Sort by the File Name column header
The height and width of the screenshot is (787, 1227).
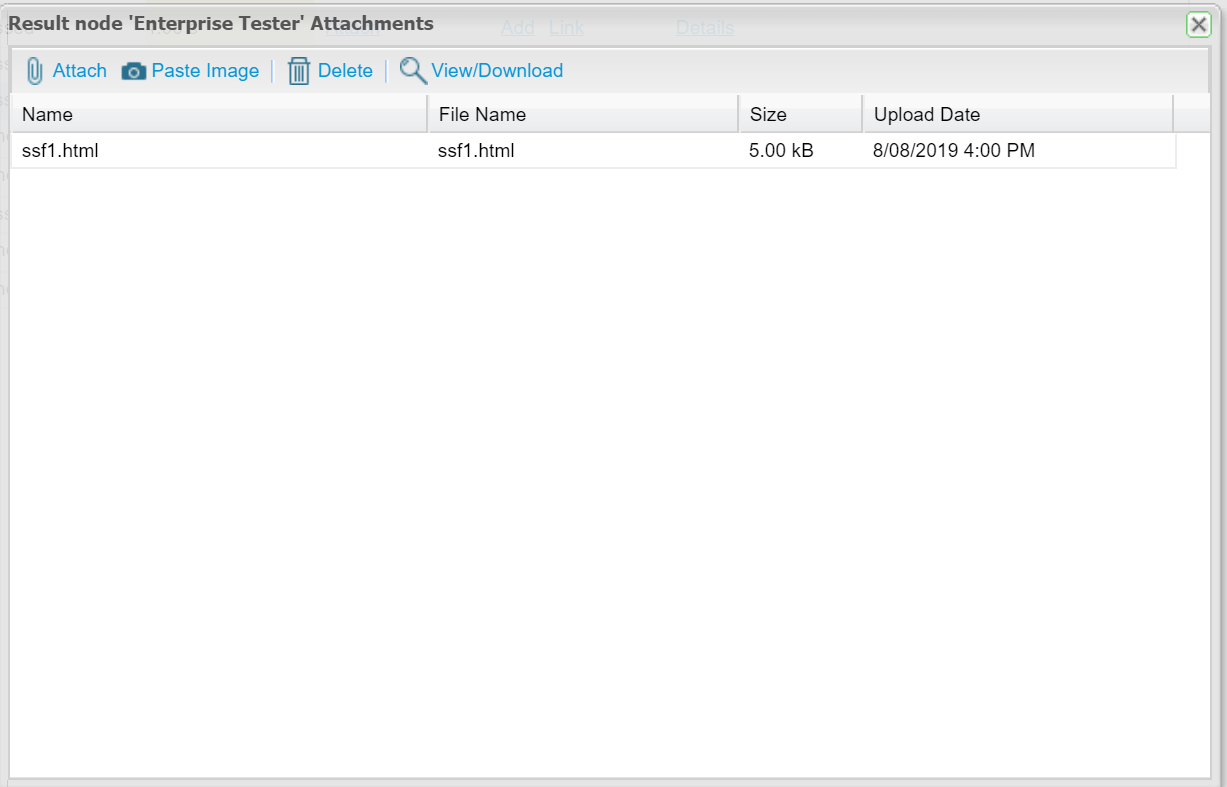click(x=582, y=114)
